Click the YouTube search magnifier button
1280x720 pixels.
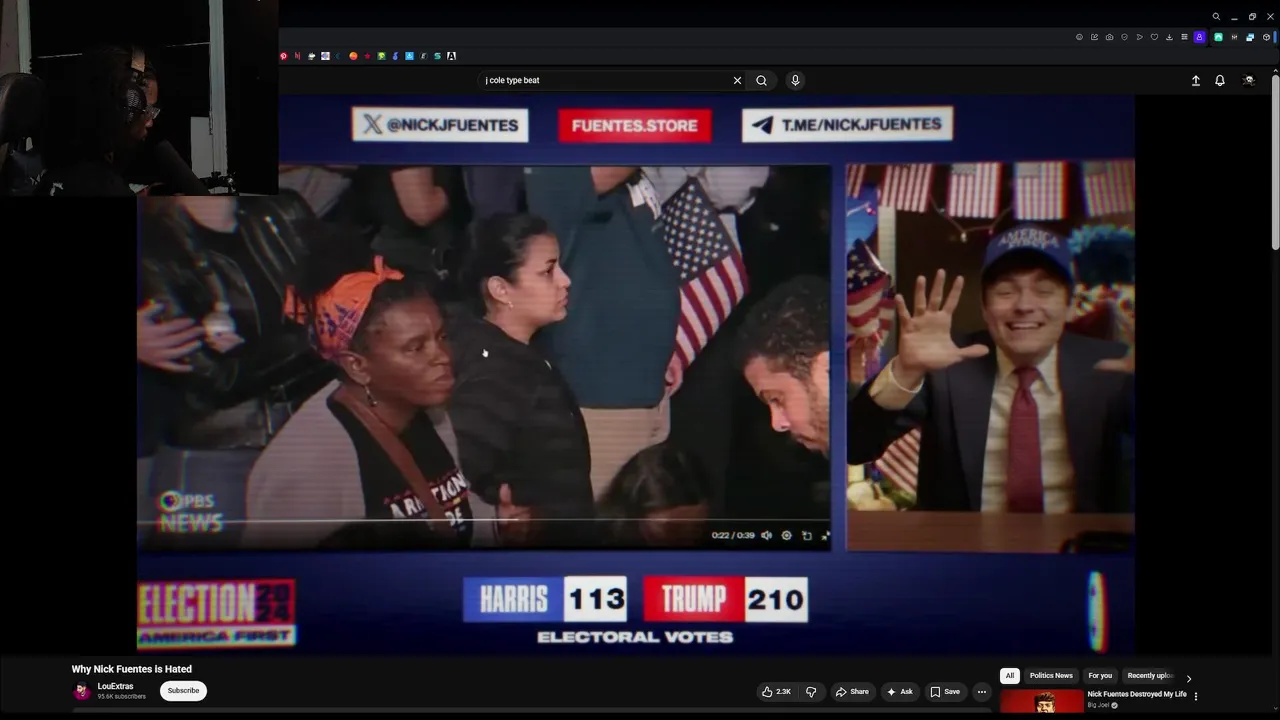[762, 80]
